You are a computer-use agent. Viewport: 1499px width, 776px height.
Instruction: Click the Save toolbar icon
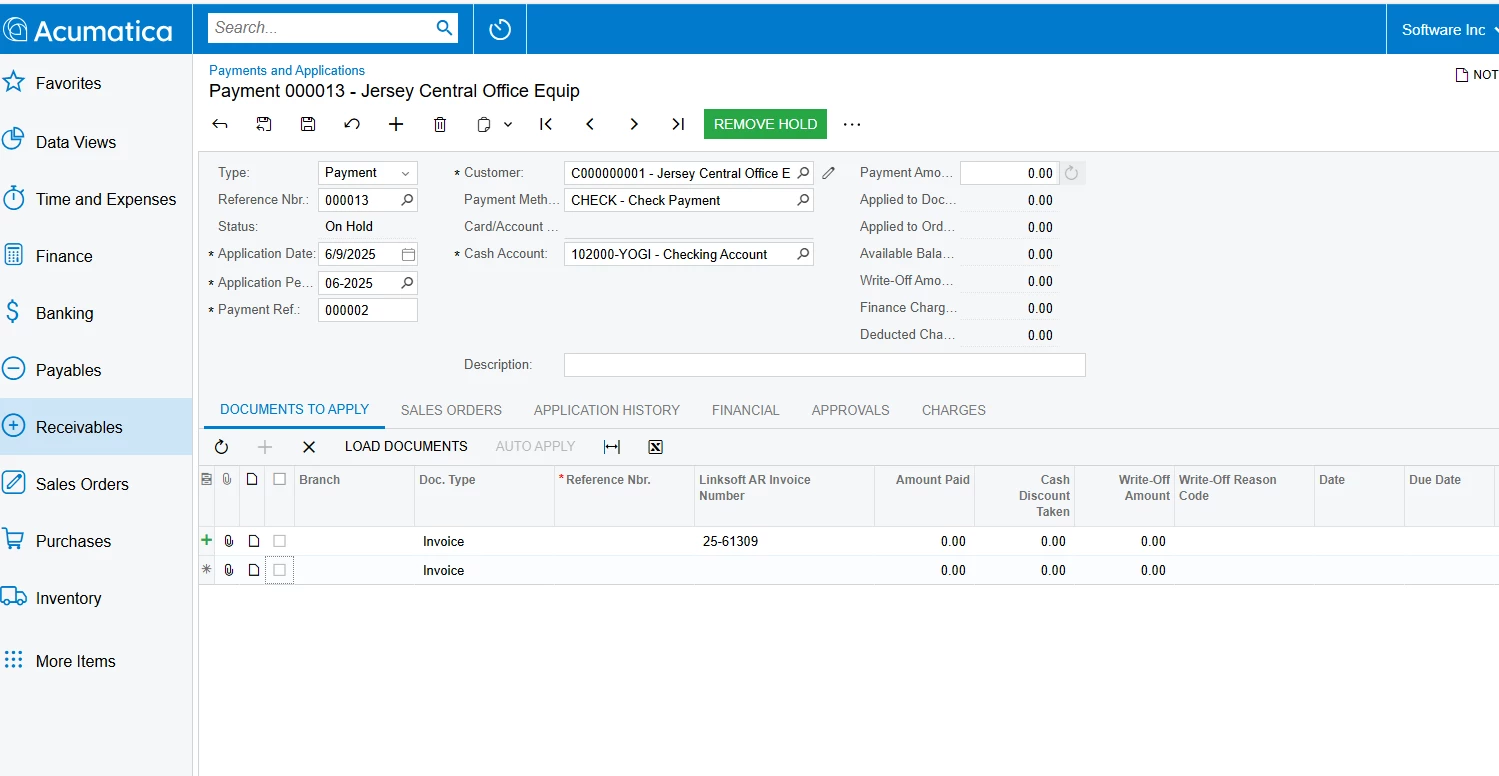pos(308,124)
